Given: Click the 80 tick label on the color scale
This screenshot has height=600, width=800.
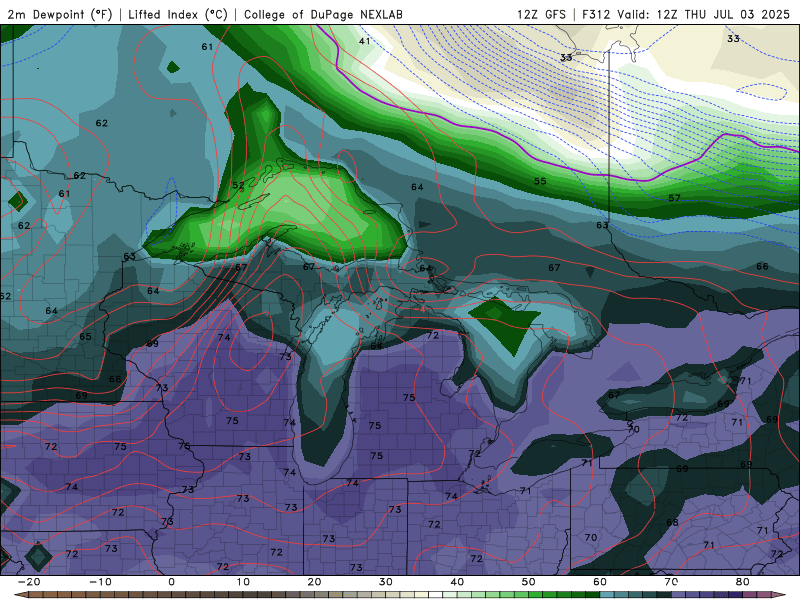Looking at the screenshot, I should (x=743, y=582).
